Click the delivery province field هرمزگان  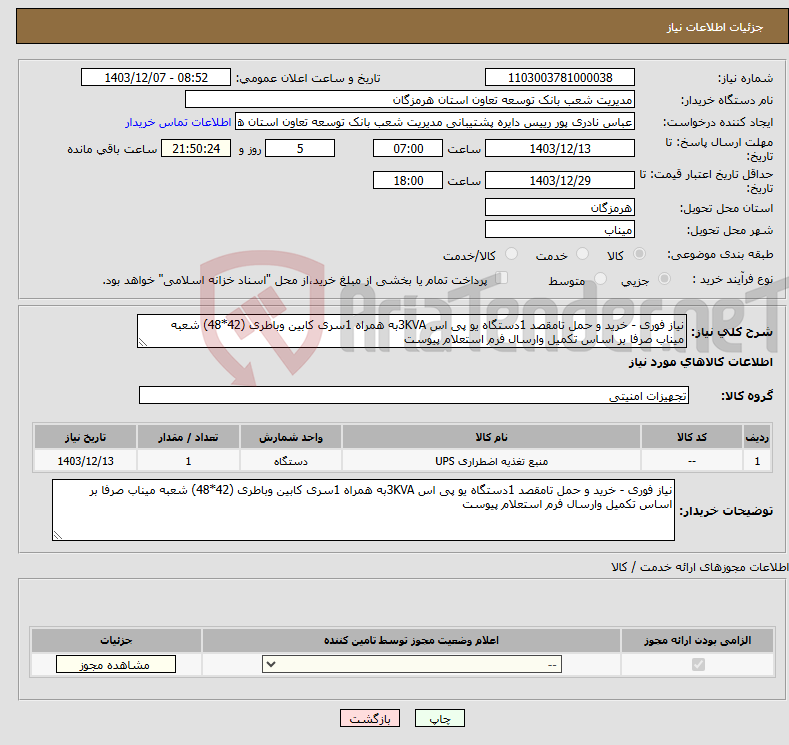pos(560,207)
